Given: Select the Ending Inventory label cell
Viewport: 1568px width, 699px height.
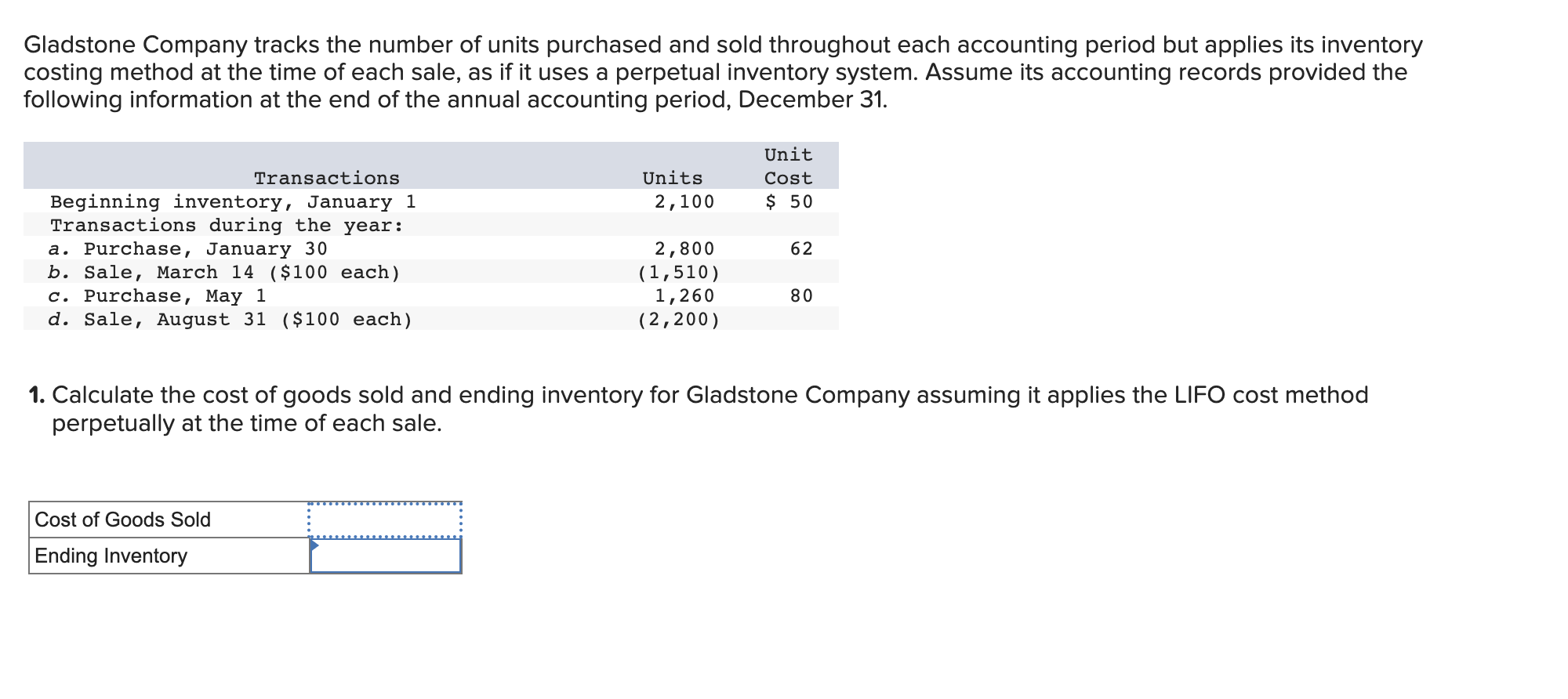Looking at the screenshot, I should pyautogui.click(x=169, y=556).
